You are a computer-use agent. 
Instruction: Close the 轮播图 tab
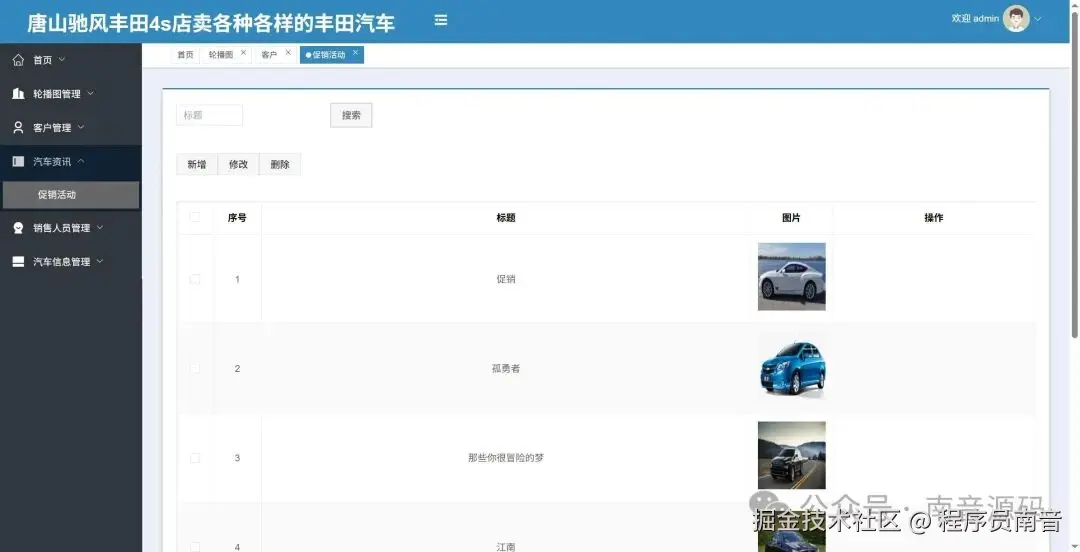[243, 52]
